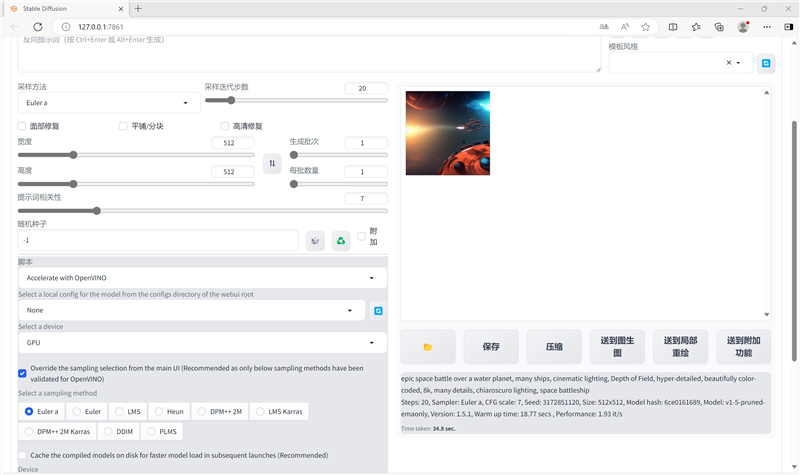Screen dimensions: 800x475
Task: Swap width and height values
Action: (272, 163)
